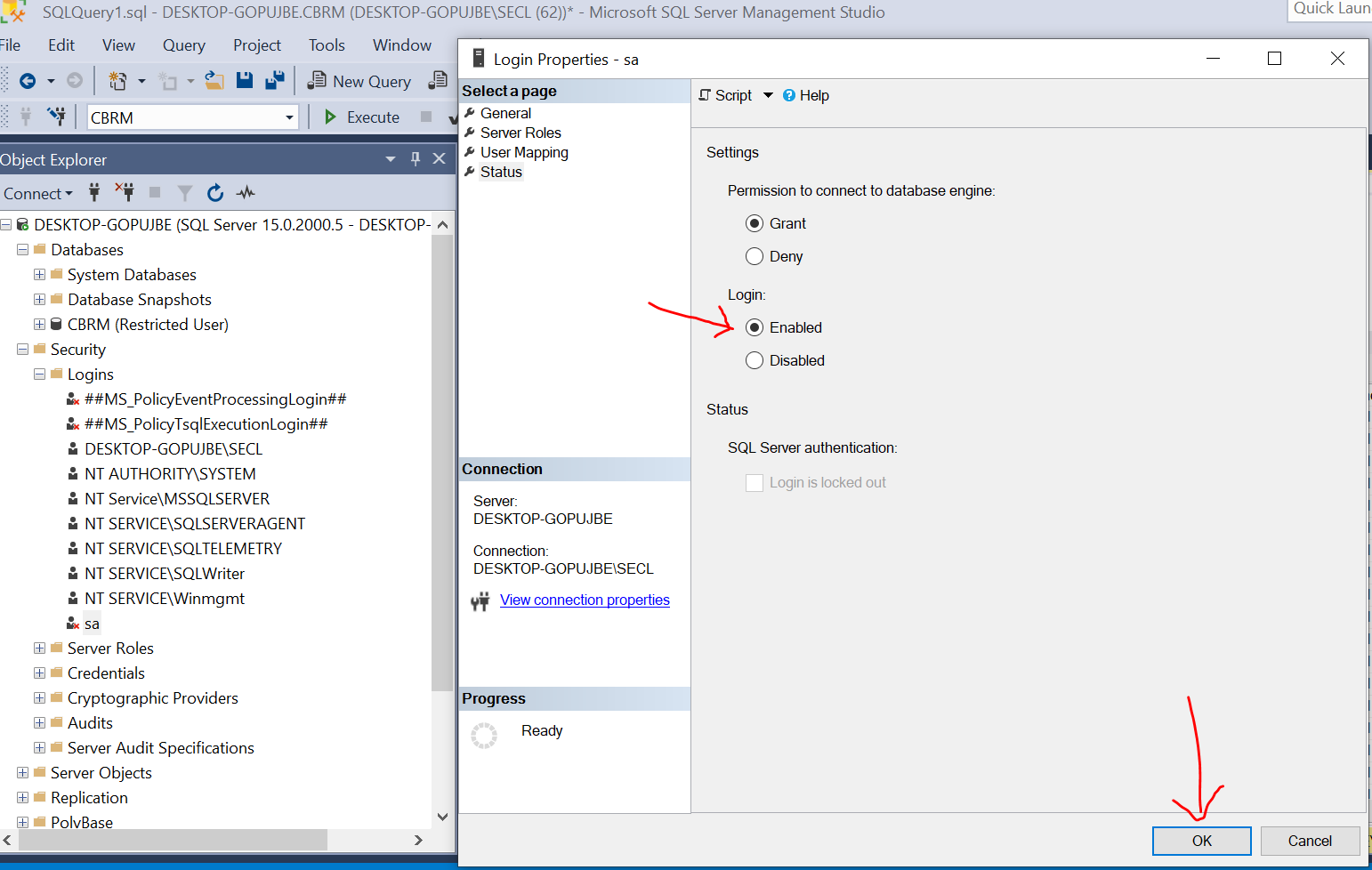The width and height of the screenshot is (1372, 870).
Task: Click the New Project toolbar icon
Action: coord(117,81)
